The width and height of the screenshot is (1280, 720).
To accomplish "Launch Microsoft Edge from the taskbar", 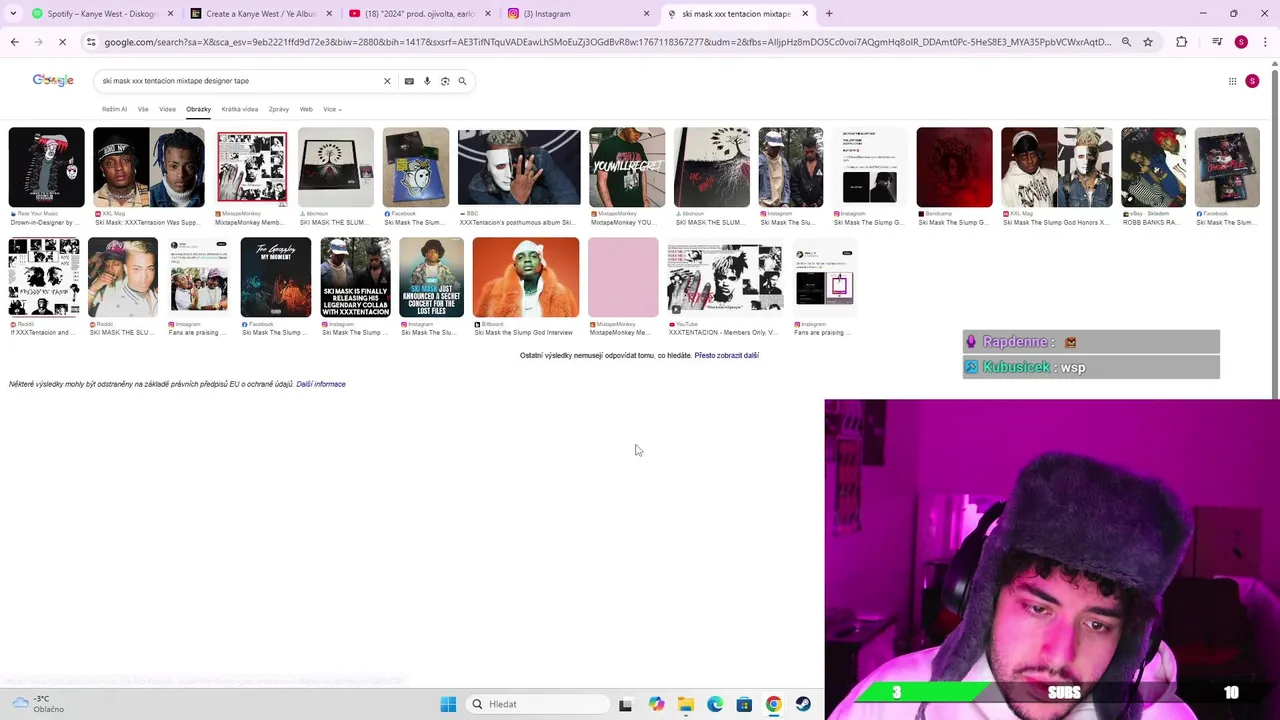I will pos(715,704).
